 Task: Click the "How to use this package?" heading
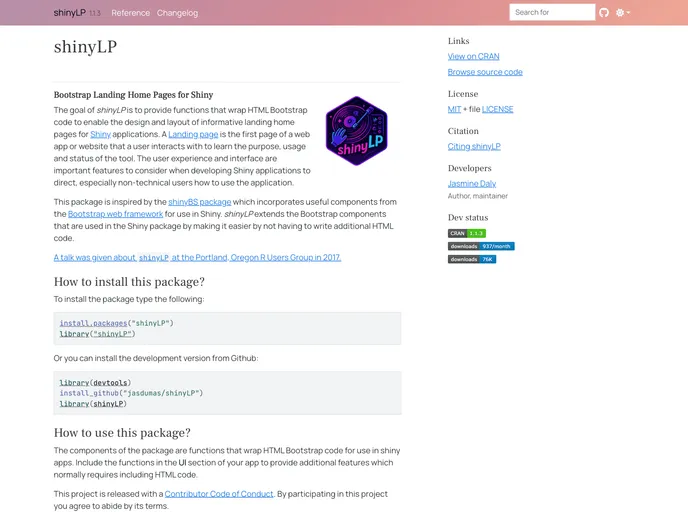point(122,433)
